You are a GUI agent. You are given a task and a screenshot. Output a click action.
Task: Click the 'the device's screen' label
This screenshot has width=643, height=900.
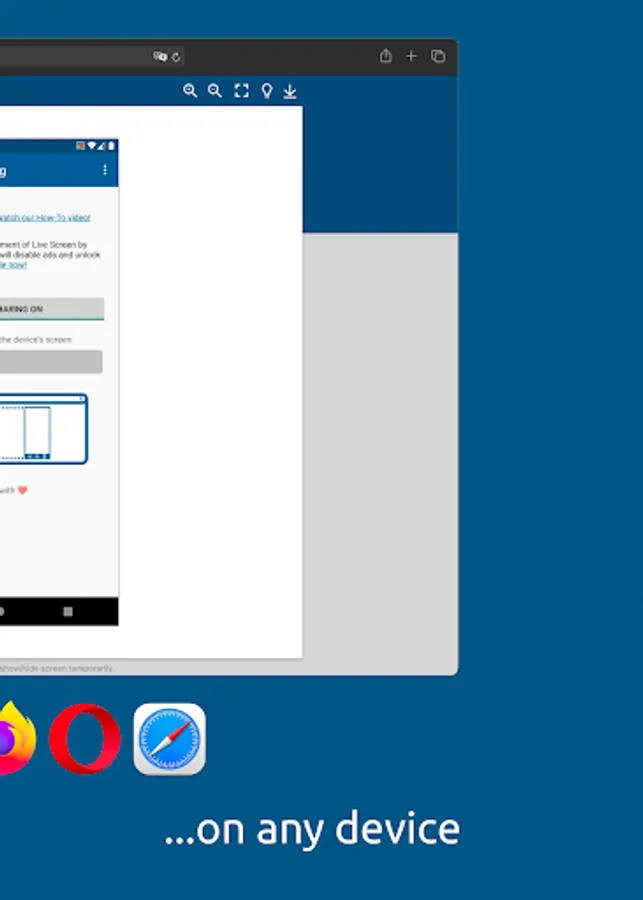[x=36, y=340]
